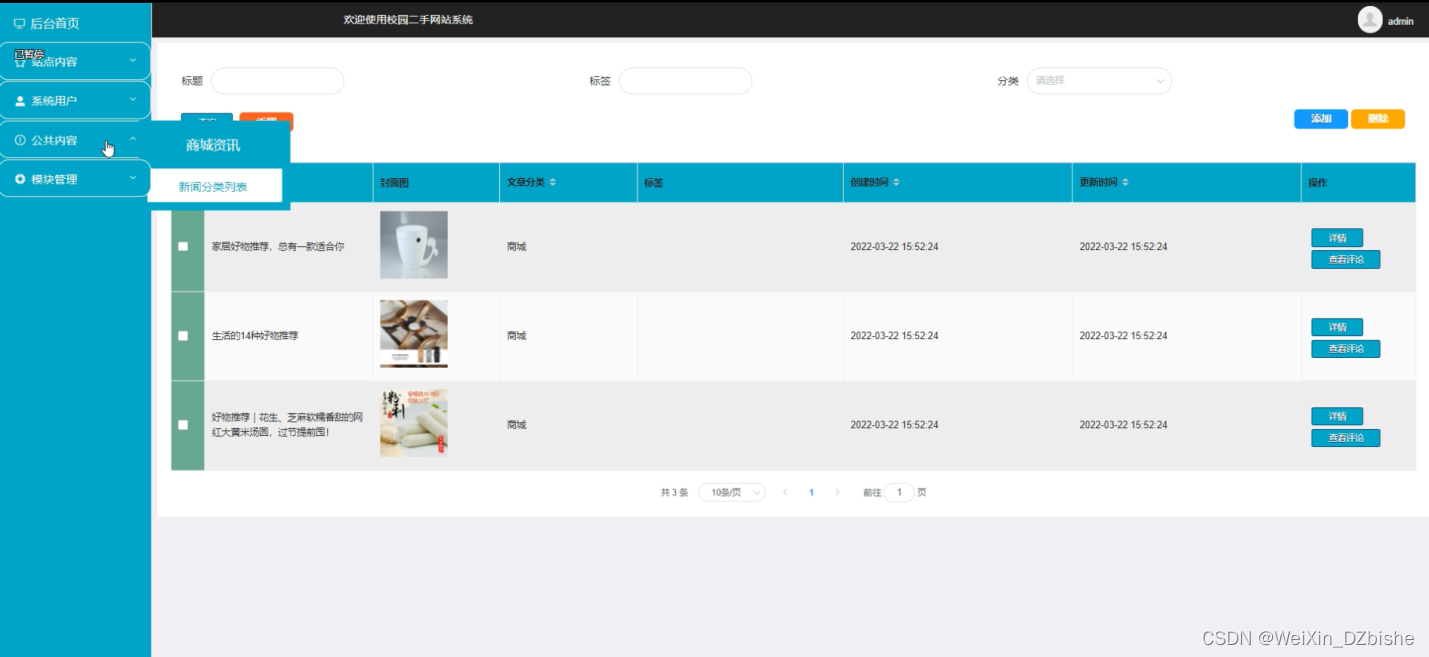This screenshot has height=657, width=1429.
Task: Open the 10条/页 page size dropdown
Action: (732, 492)
